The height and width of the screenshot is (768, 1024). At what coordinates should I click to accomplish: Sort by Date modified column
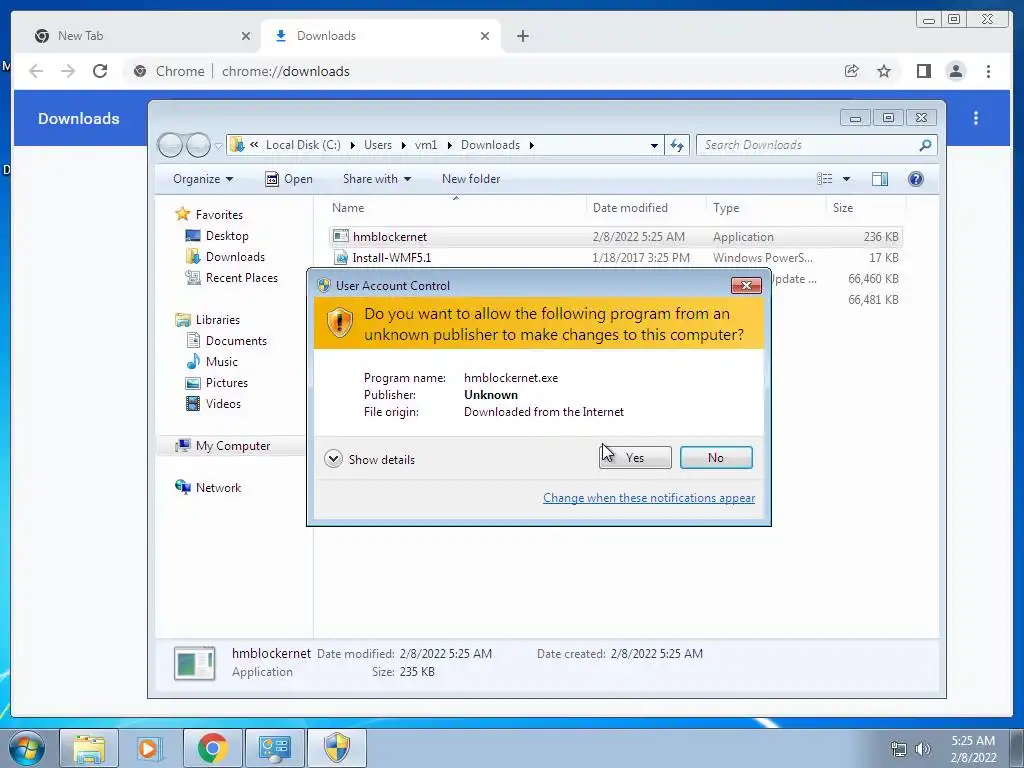pyautogui.click(x=645, y=208)
